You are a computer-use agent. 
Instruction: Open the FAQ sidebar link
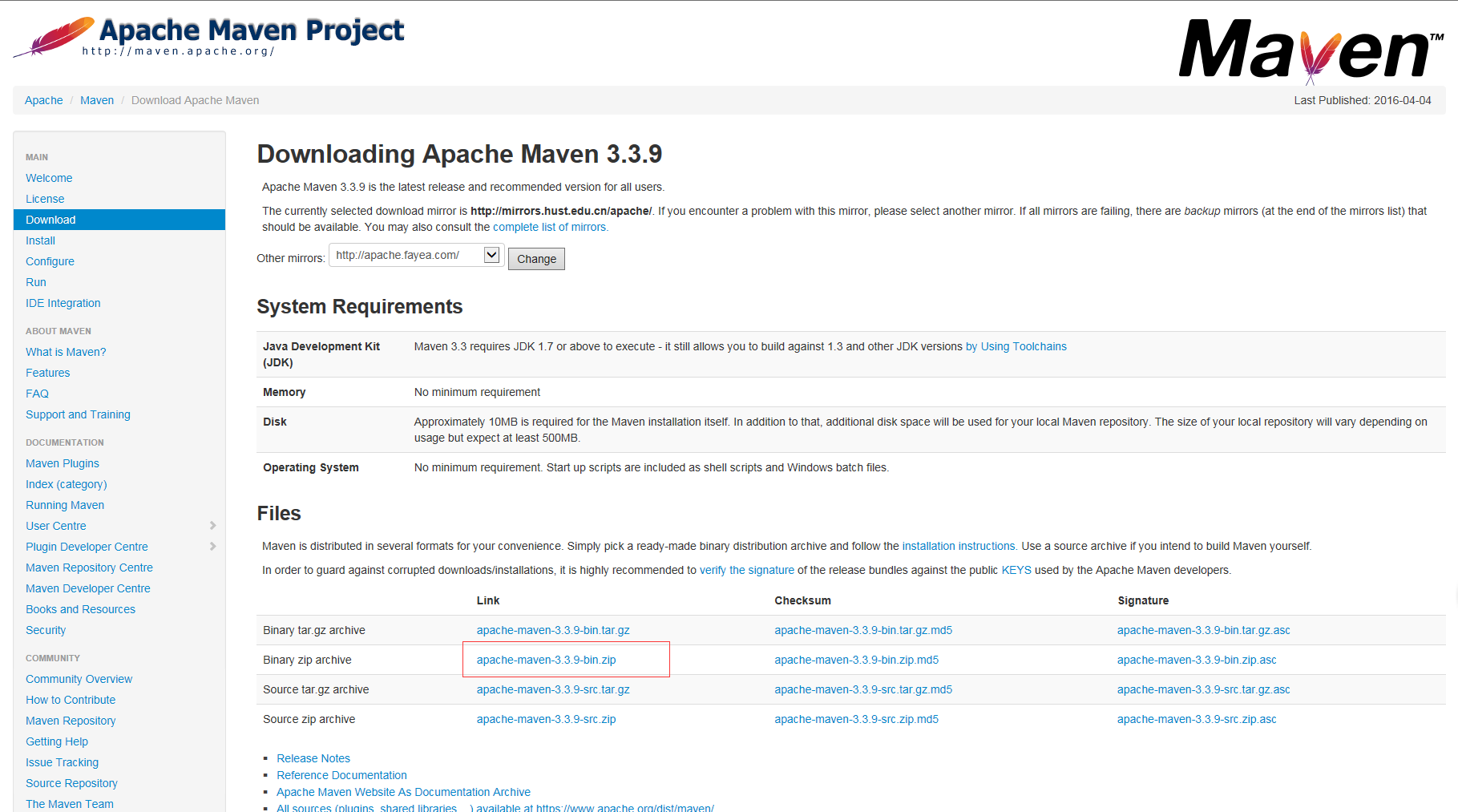pyautogui.click(x=37, y=394)
